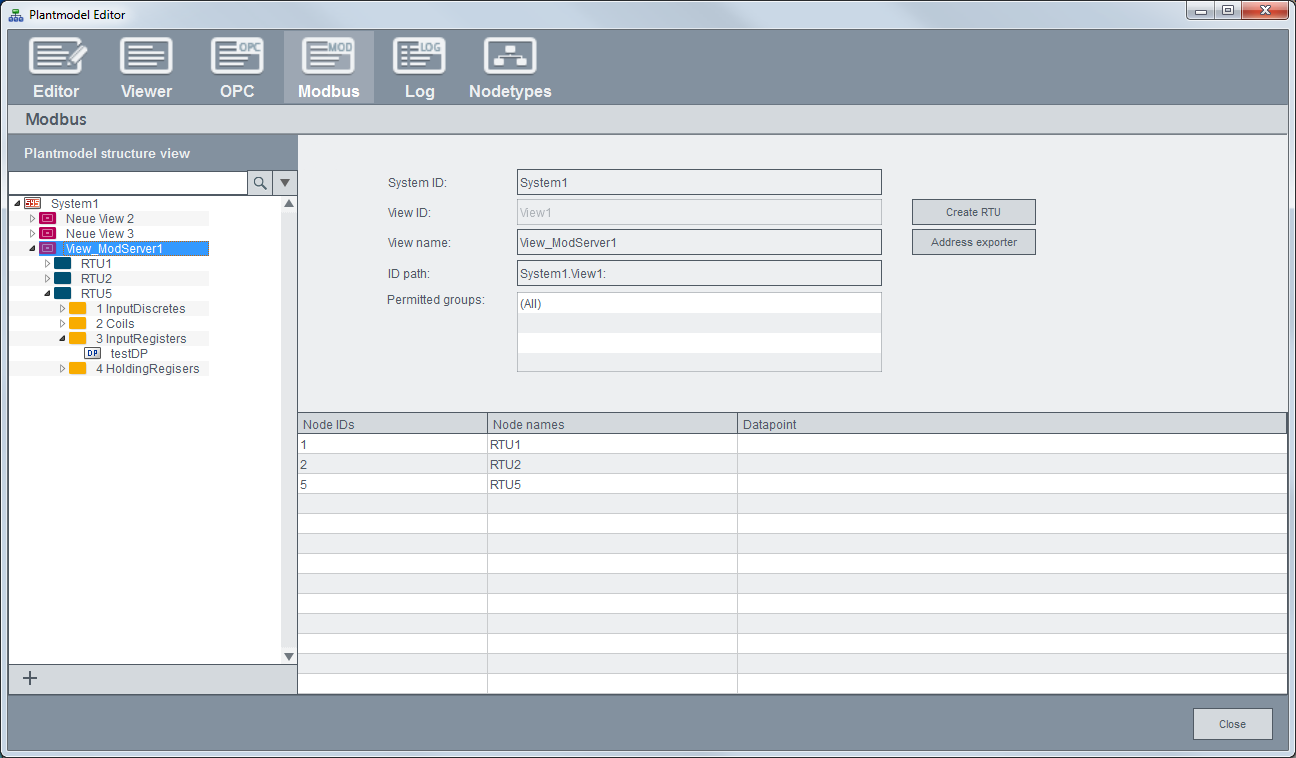
Task: Click the RTU1 node icon
Action: pyautogui.click(x=62, y=263)
